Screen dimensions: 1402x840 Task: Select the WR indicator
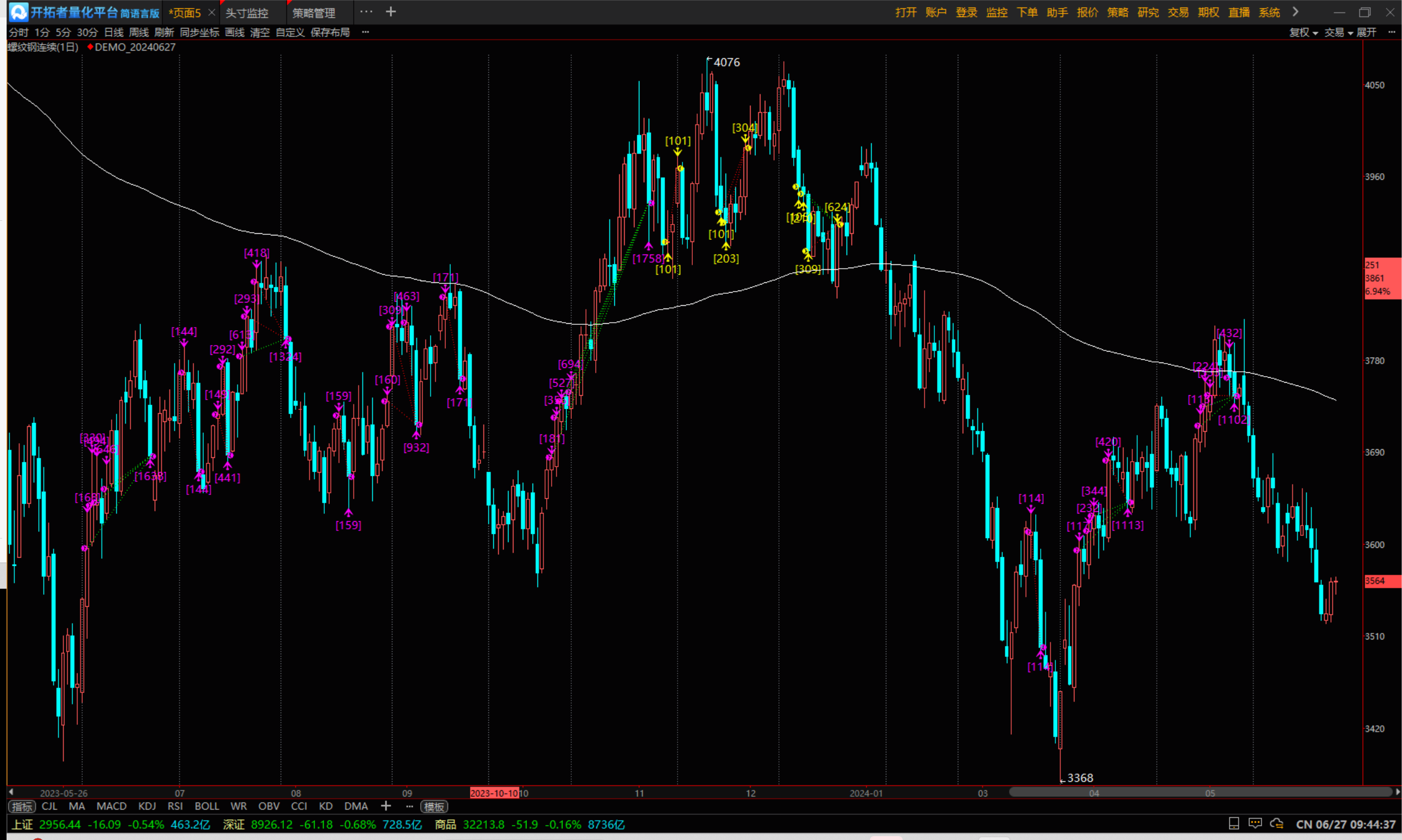238,806
